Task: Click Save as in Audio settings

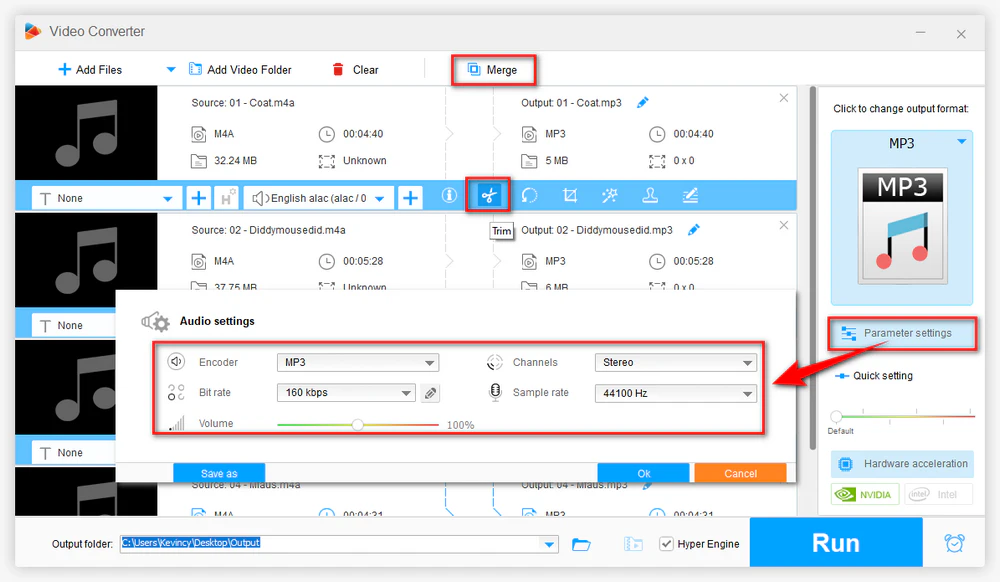Action: pos(219,473)
